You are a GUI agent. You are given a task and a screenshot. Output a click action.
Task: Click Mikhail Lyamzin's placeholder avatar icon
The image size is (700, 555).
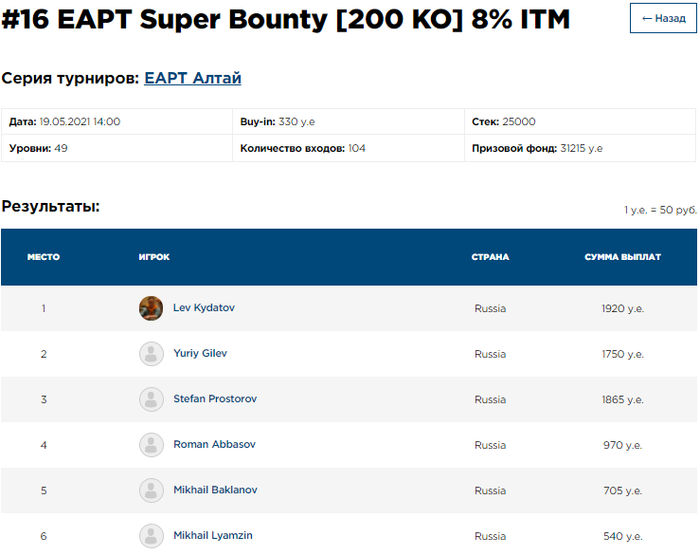[x=151, y=536]
